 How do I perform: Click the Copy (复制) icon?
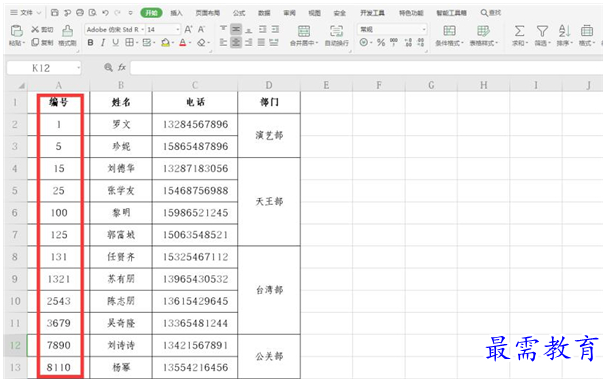coord(35,42)
